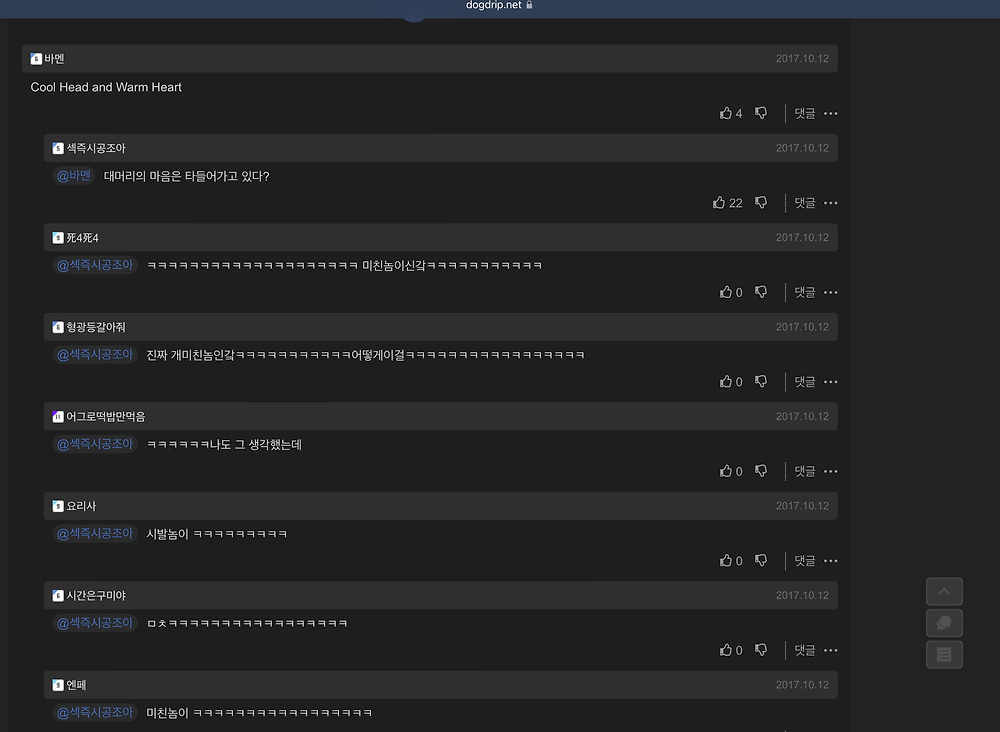Viewport: 1000px width, 732px height.
Task: Open ellipsis menu for 요리사's reply
Action: click(830, 560)
